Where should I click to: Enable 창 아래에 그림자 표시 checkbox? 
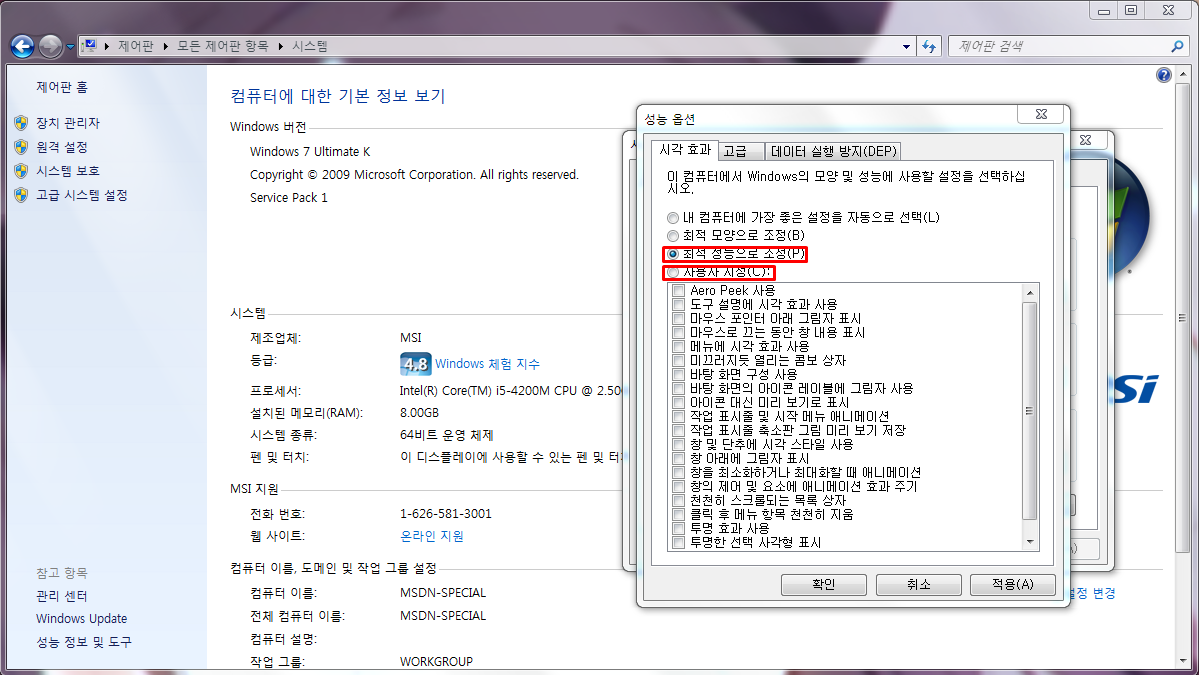click(678, 458)
